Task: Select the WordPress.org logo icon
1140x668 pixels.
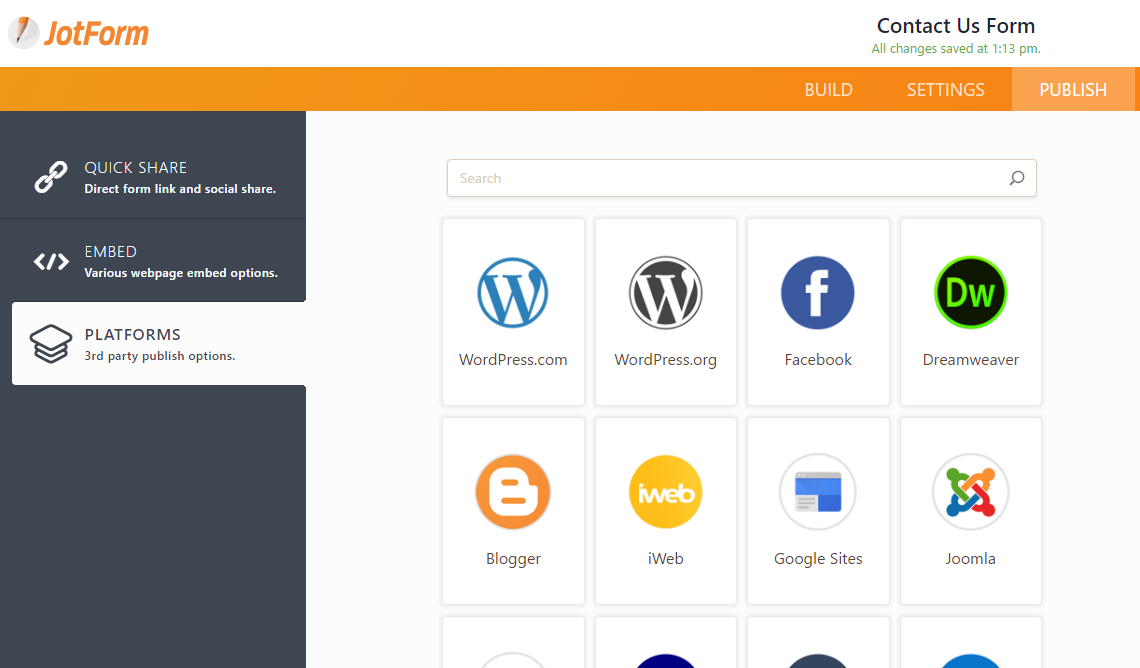Action: click(665, 293)
